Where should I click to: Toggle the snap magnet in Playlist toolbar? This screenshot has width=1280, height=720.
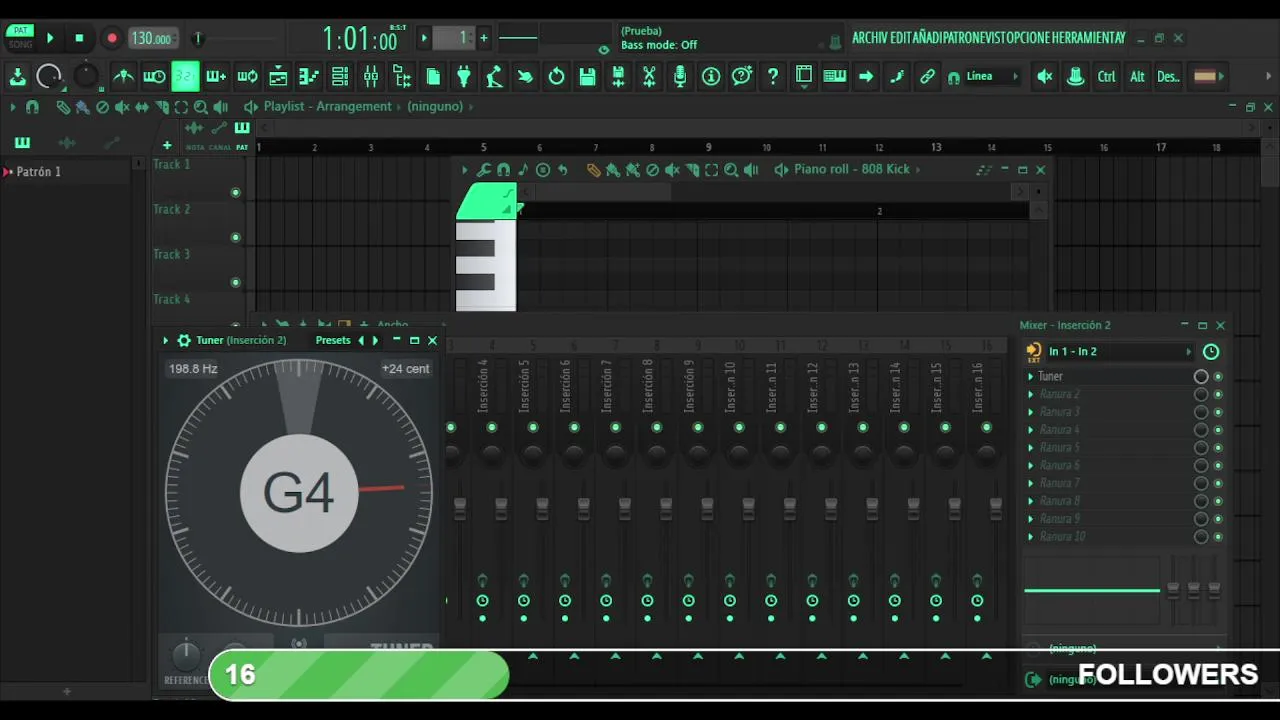click(32, 107)
